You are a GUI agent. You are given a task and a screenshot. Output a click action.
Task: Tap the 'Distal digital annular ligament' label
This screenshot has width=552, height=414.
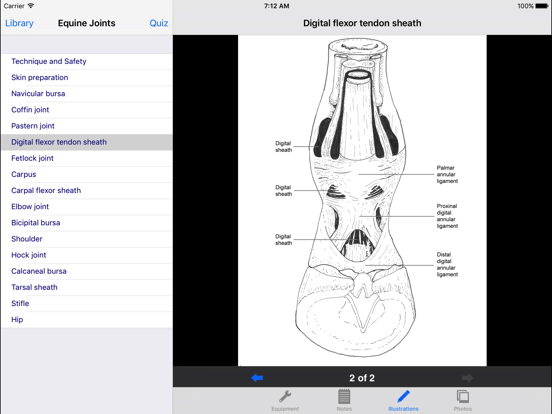[x=447, y=264]
